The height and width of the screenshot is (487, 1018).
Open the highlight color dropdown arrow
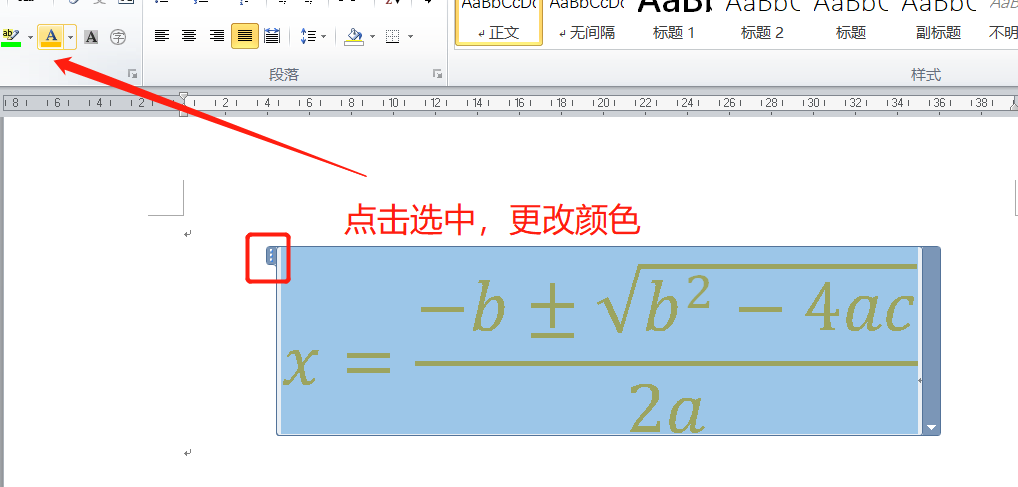31,37
